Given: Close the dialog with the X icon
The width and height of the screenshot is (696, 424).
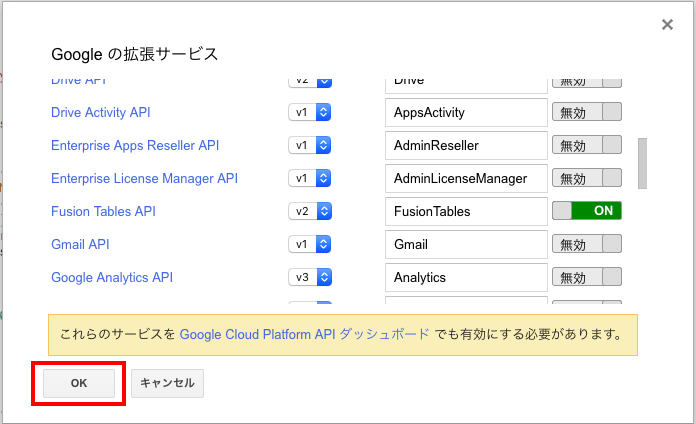Looking at the screenshot, I should click(667, 25).
